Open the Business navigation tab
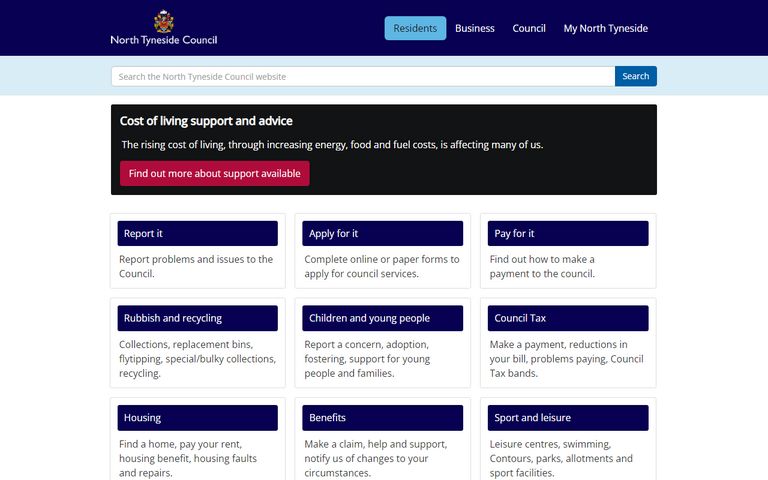The width and height of the screenshot is (768, 480). [x=475, y=28]
